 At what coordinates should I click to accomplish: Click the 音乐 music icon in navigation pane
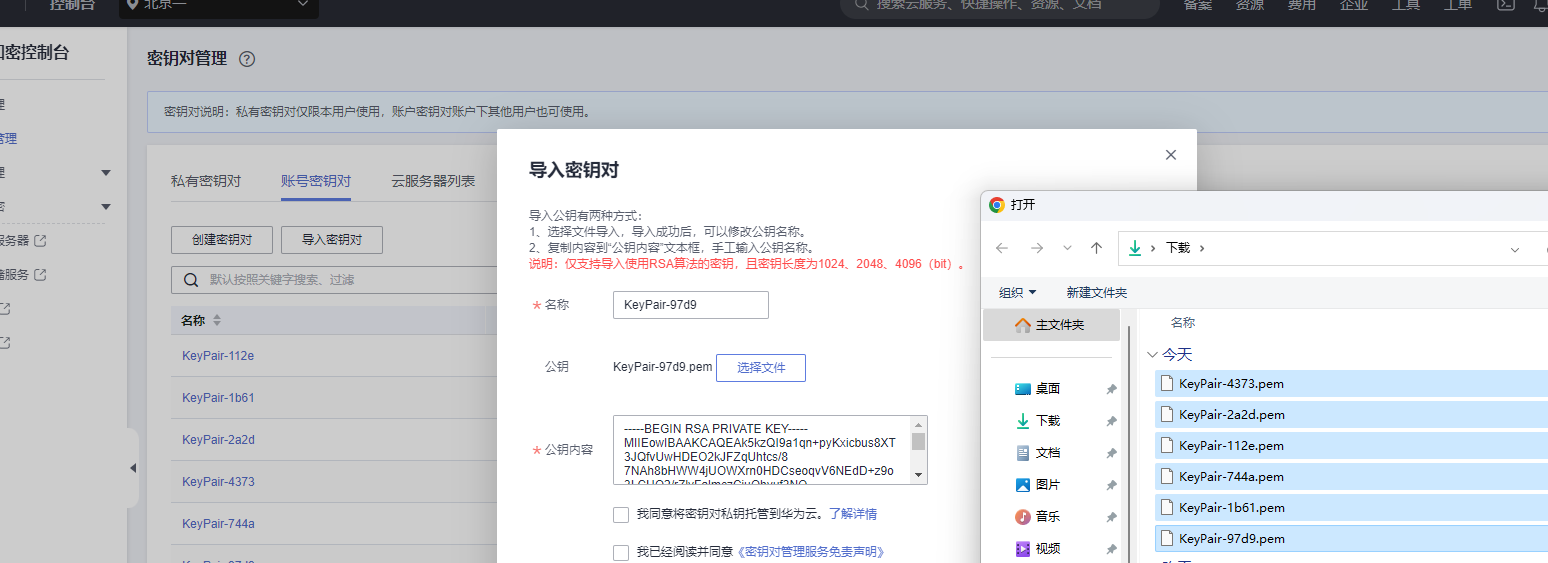[1023, 517]
